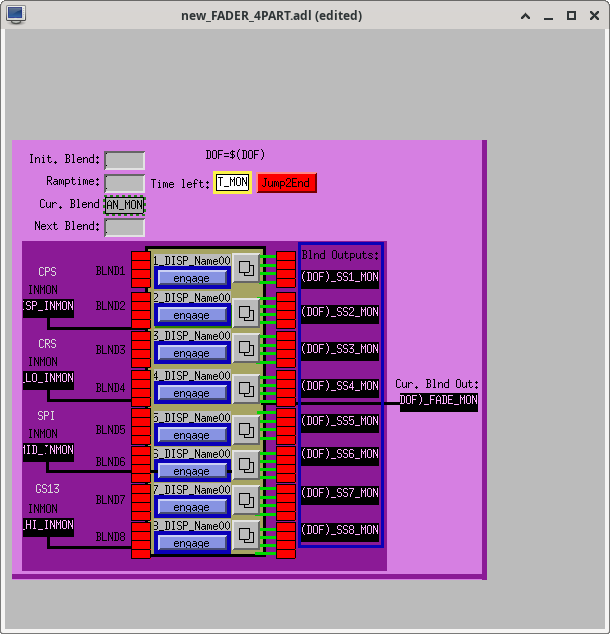Engage the BLND1 blend row
The height and width of the screenshot is (634, 610).
tap(192, 278)
